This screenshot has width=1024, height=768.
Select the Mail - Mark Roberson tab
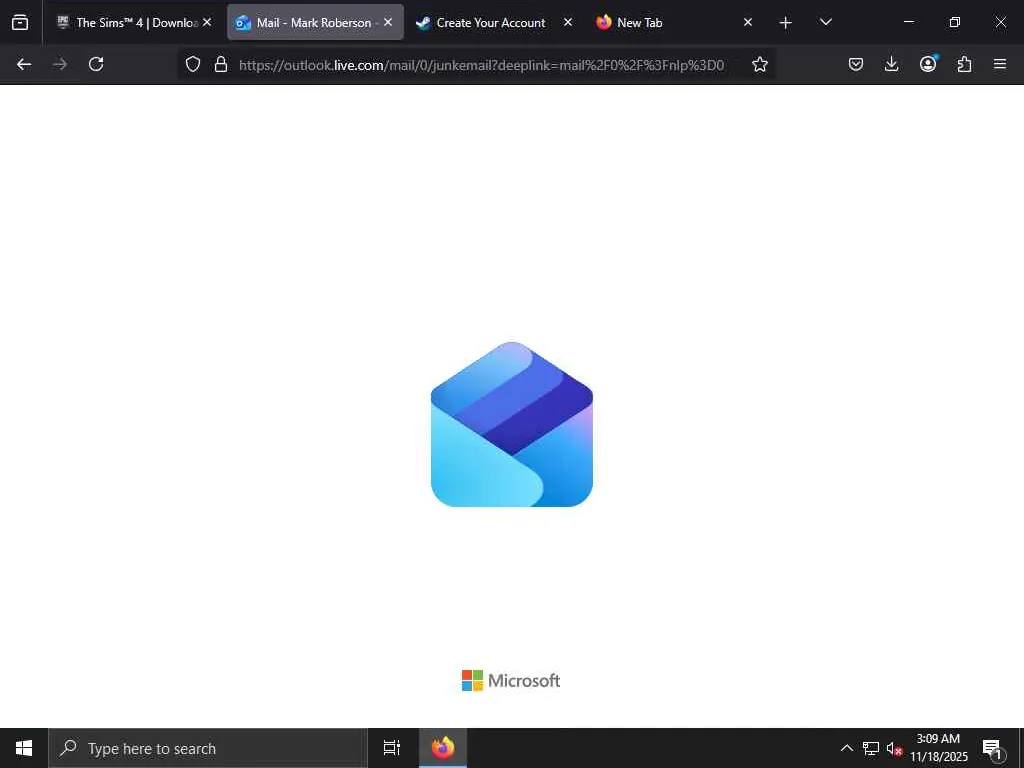[315, 22]
